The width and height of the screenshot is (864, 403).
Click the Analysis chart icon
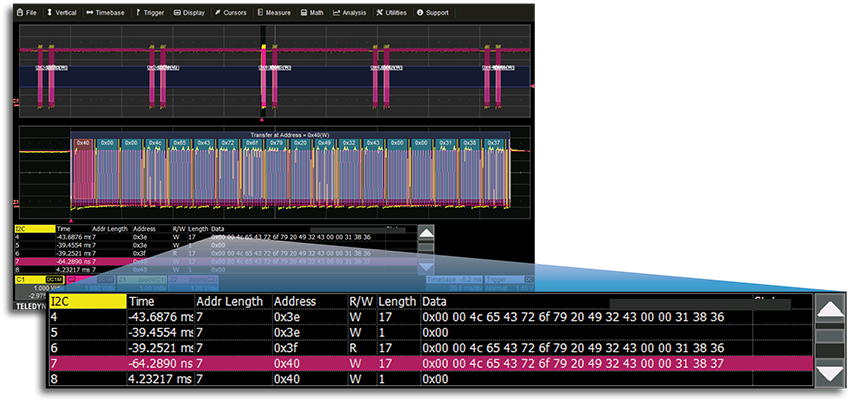coord(338,13)
